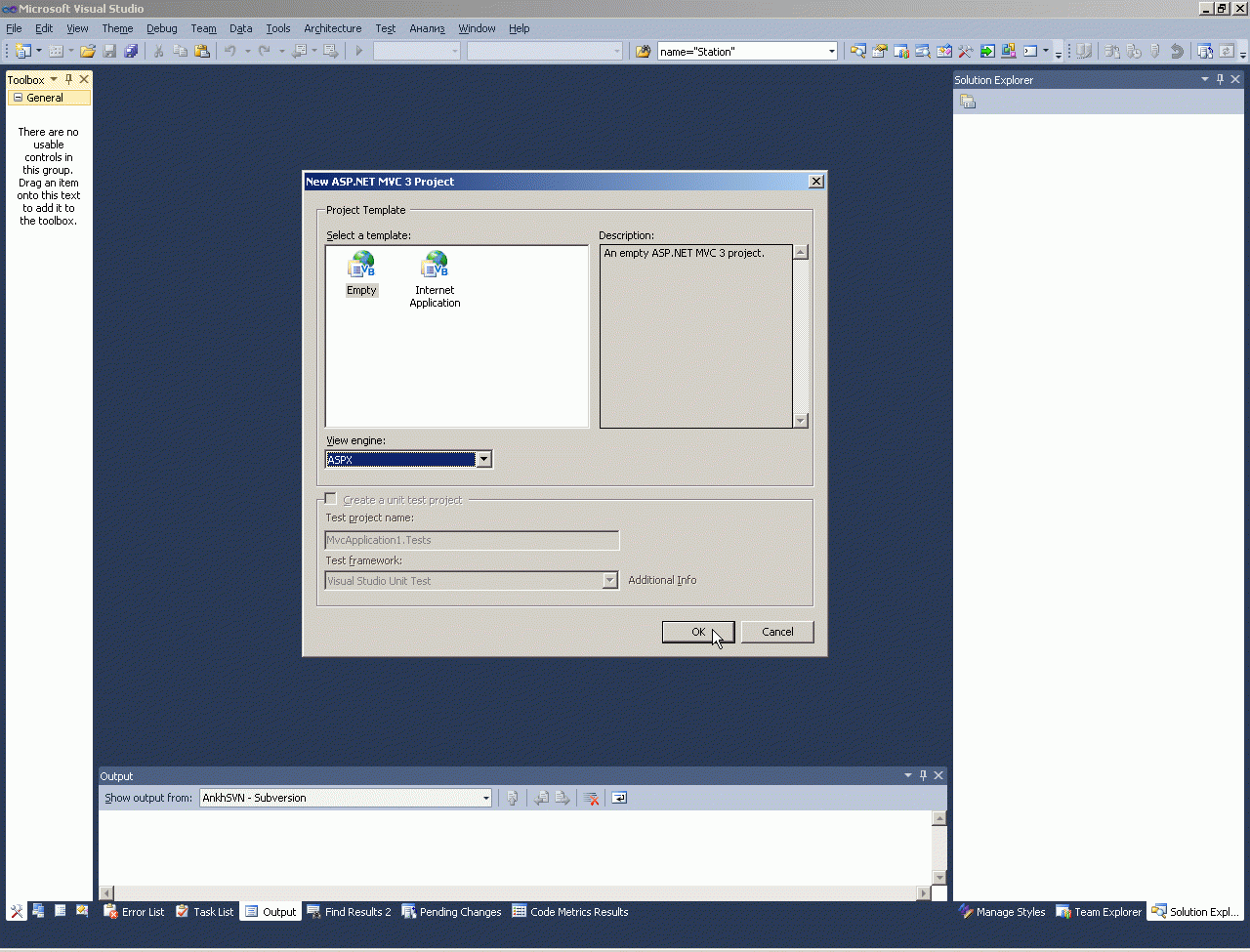
Task: Open the Debug menu
Action: pos(162,28)
